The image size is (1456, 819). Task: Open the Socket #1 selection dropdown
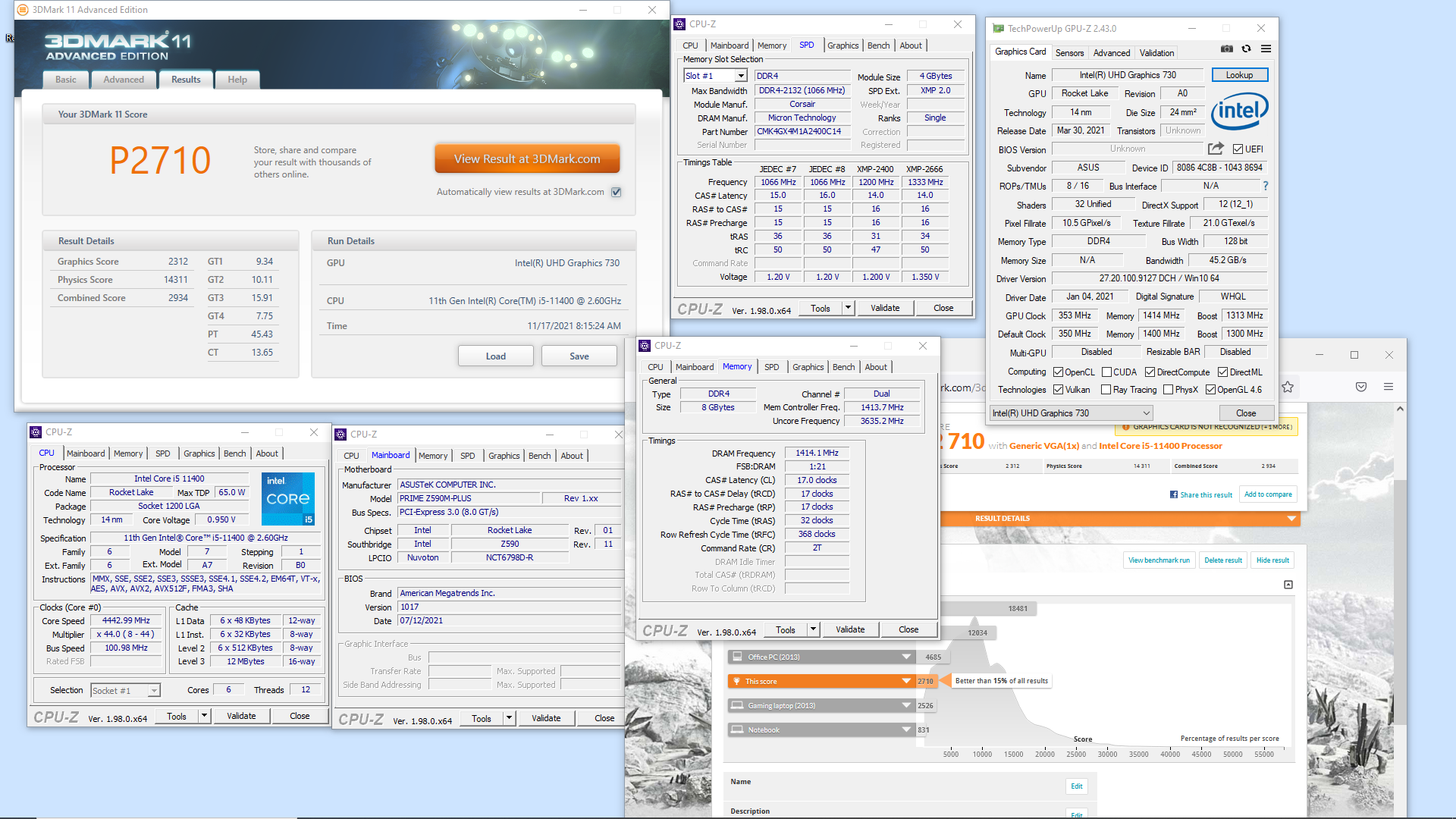pyautogui.click(x=154, y=691)
